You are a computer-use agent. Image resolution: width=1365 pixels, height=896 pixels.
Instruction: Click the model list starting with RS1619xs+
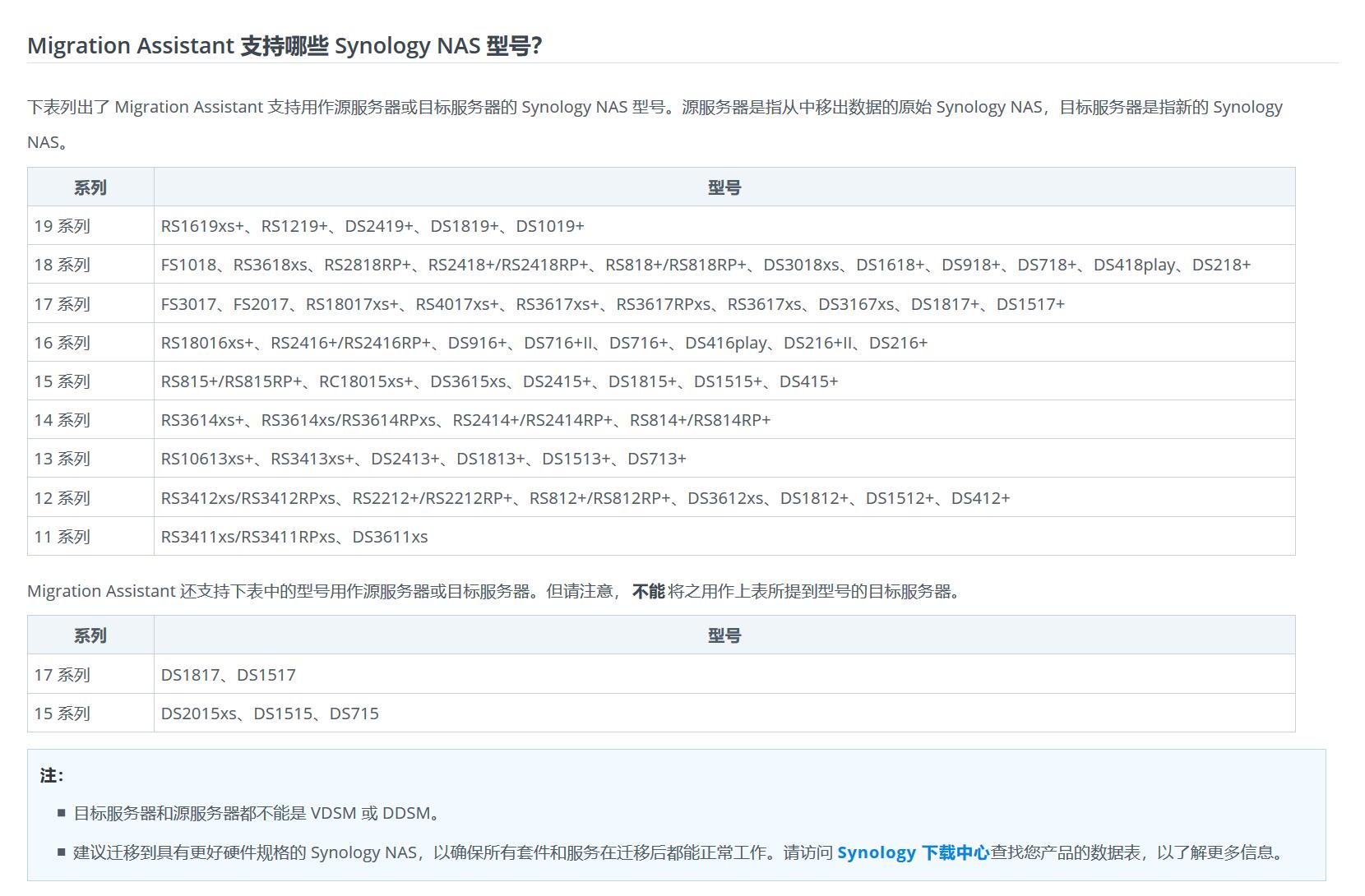pos(724,226)
